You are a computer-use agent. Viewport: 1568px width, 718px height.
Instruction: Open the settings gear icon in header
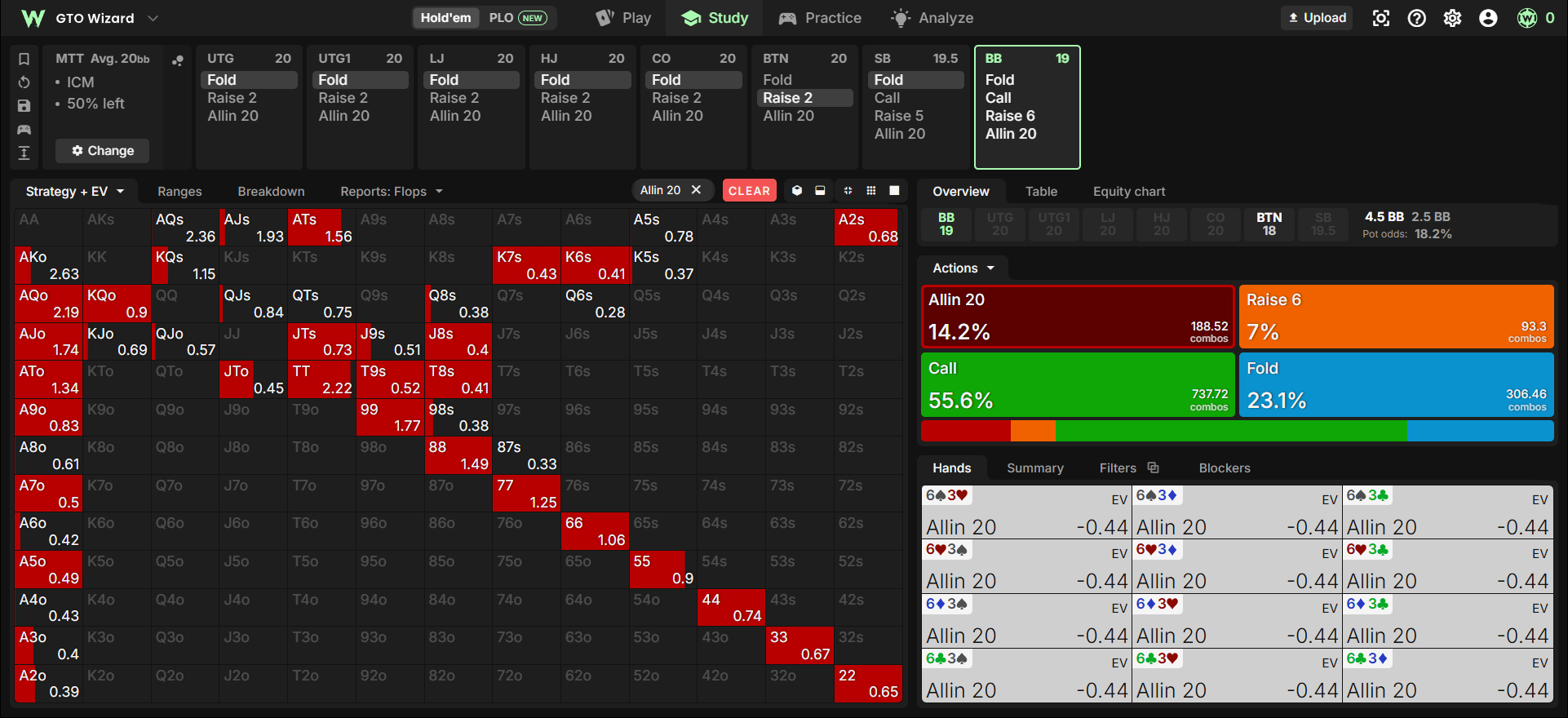click(x=1453, y=18)
